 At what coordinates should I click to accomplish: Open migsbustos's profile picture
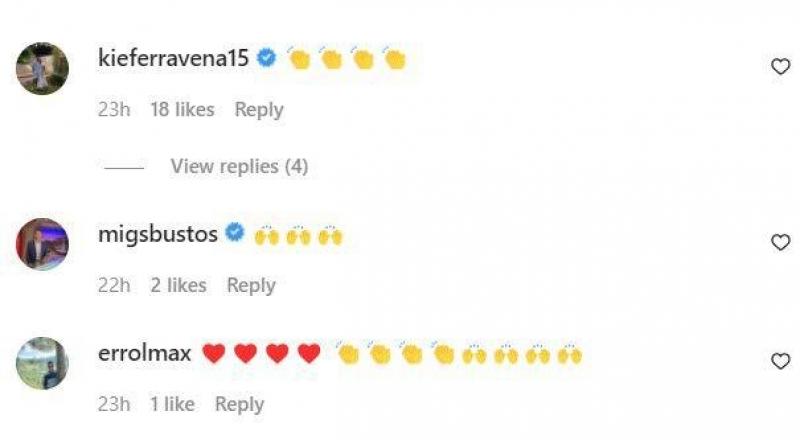[43, 243]
